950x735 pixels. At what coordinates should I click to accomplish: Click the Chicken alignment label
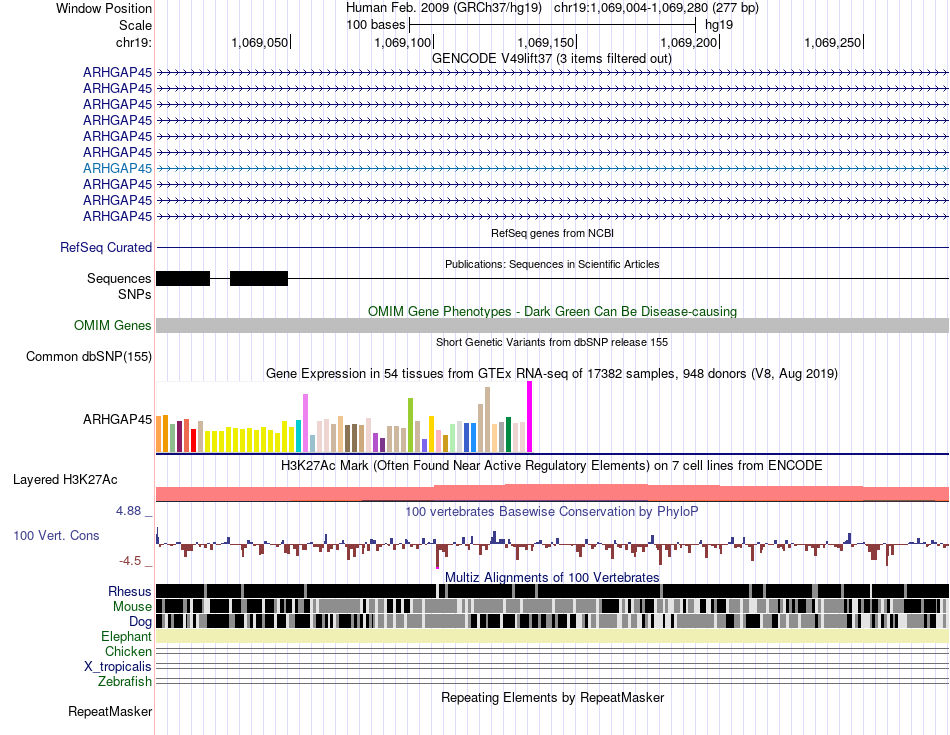coord(128,652)
